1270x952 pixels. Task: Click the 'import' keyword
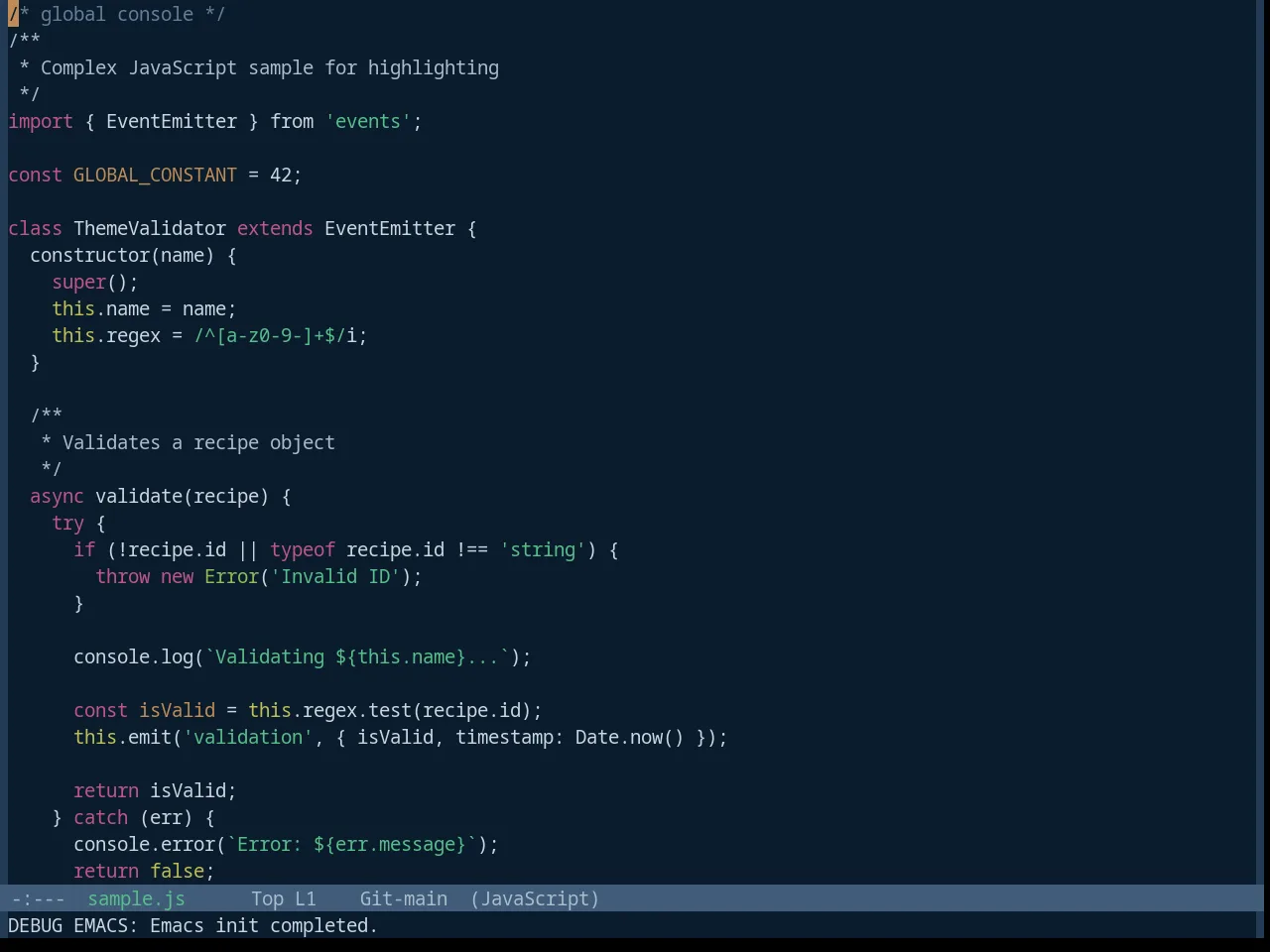pyautogui.click(x=41, y=121)
